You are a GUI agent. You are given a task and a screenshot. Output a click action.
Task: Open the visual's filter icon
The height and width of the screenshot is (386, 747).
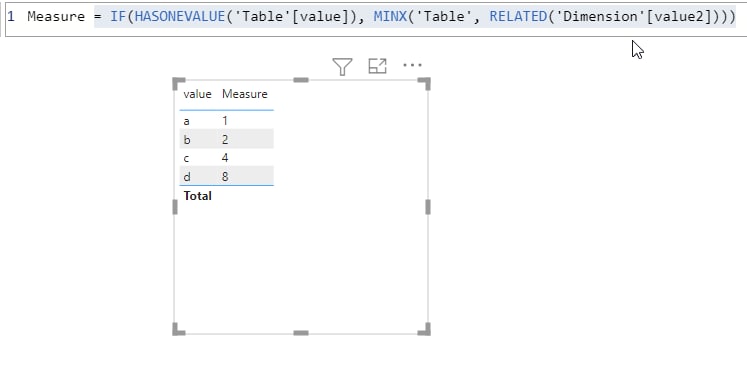coord(342,66)
